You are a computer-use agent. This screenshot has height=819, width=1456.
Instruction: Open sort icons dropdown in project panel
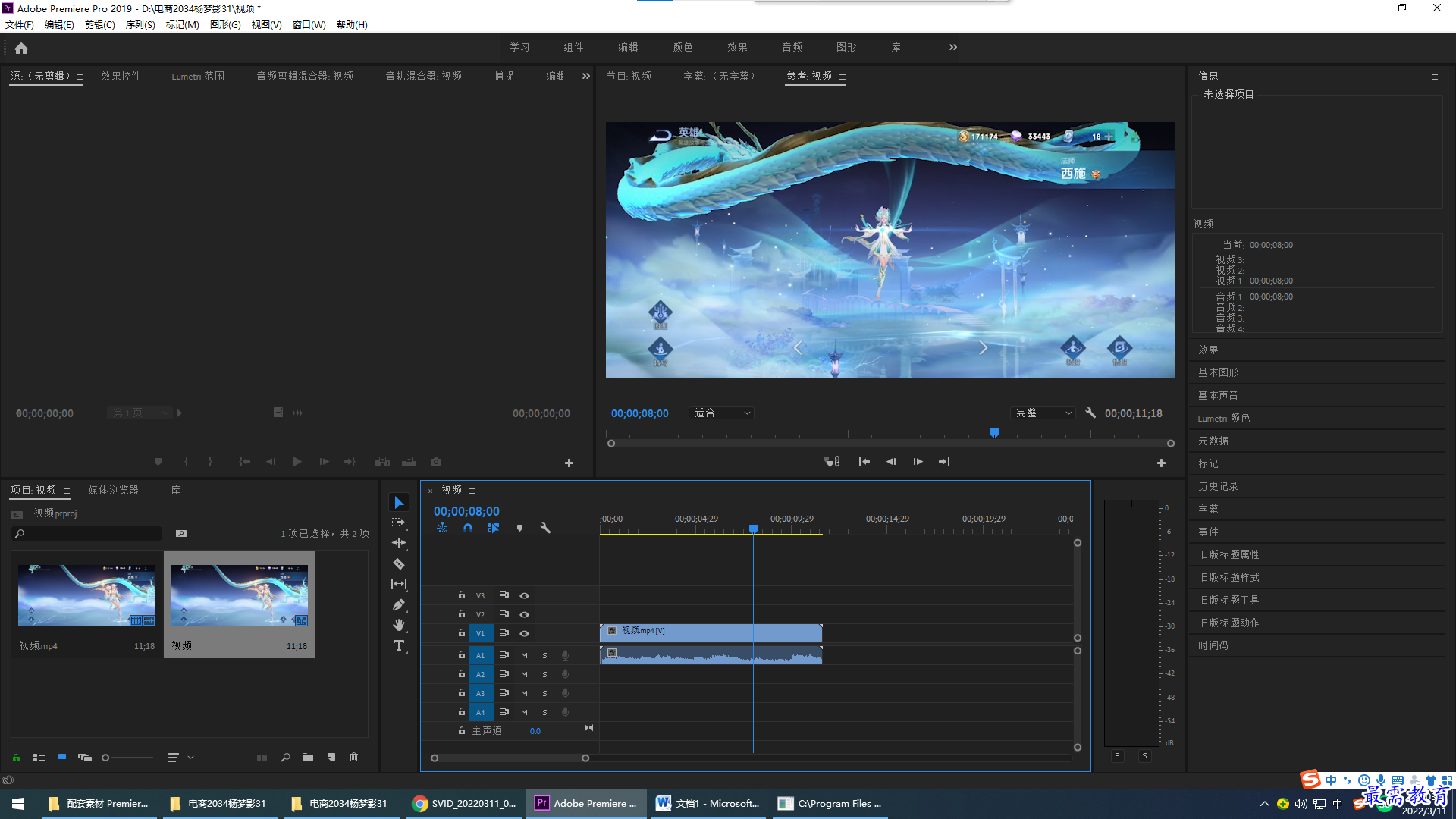[180, 757]
